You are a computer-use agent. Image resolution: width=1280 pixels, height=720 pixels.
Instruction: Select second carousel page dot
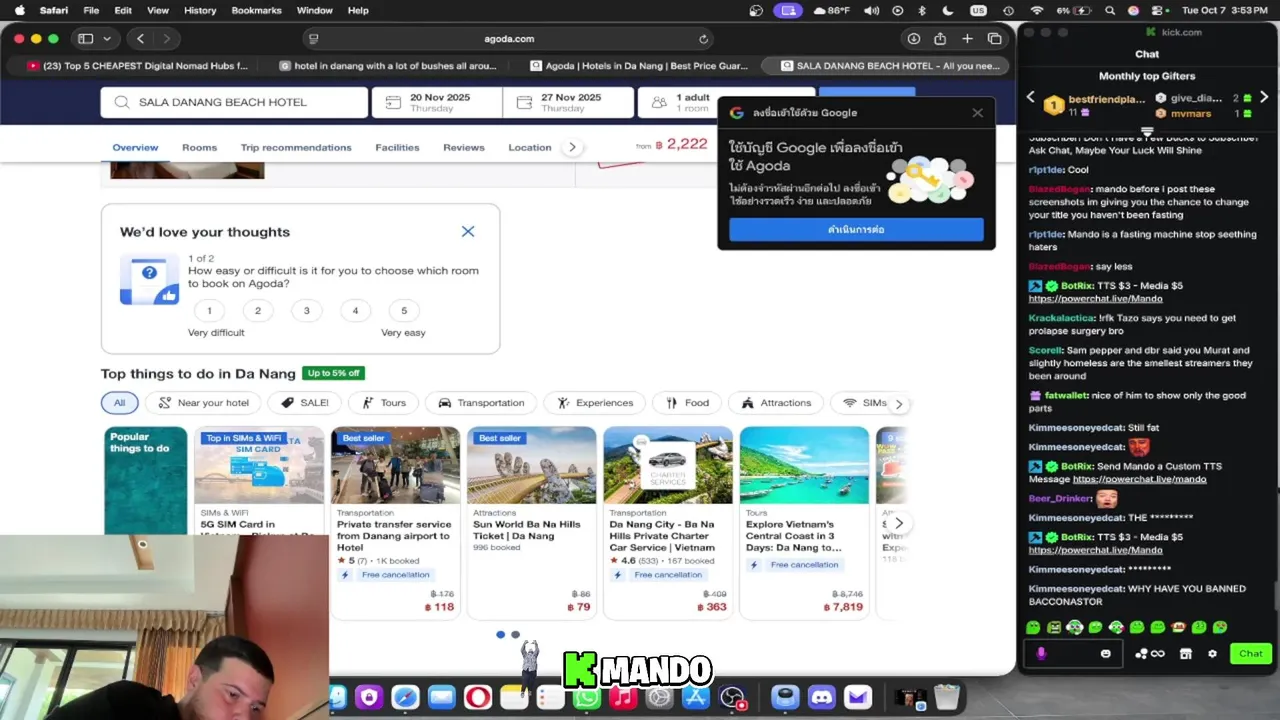pos(515,634)
